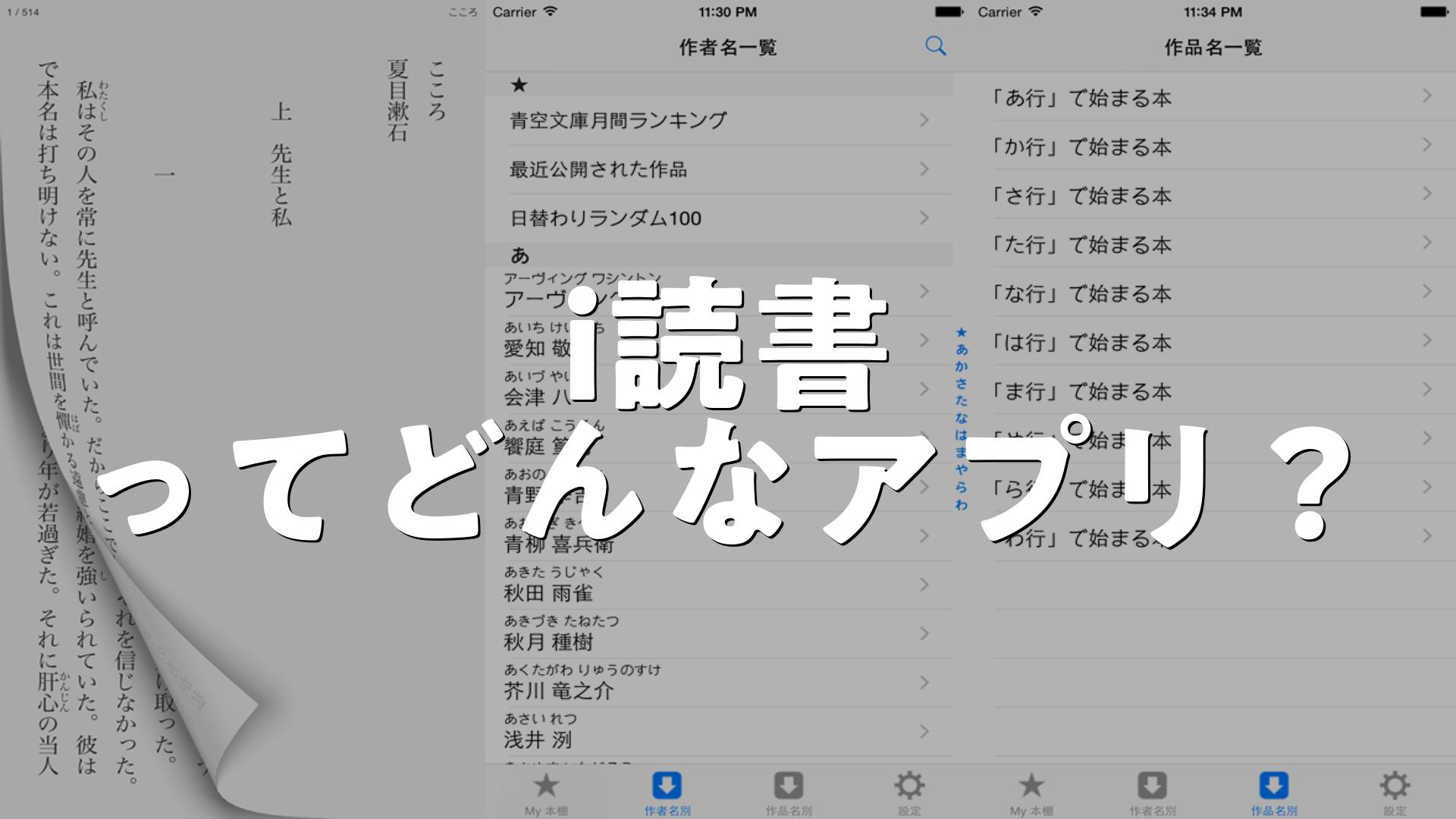Open 青空文庫月間ランキング row
Viewport: 1456px width, 819px height.
click(x=719, y=120)
